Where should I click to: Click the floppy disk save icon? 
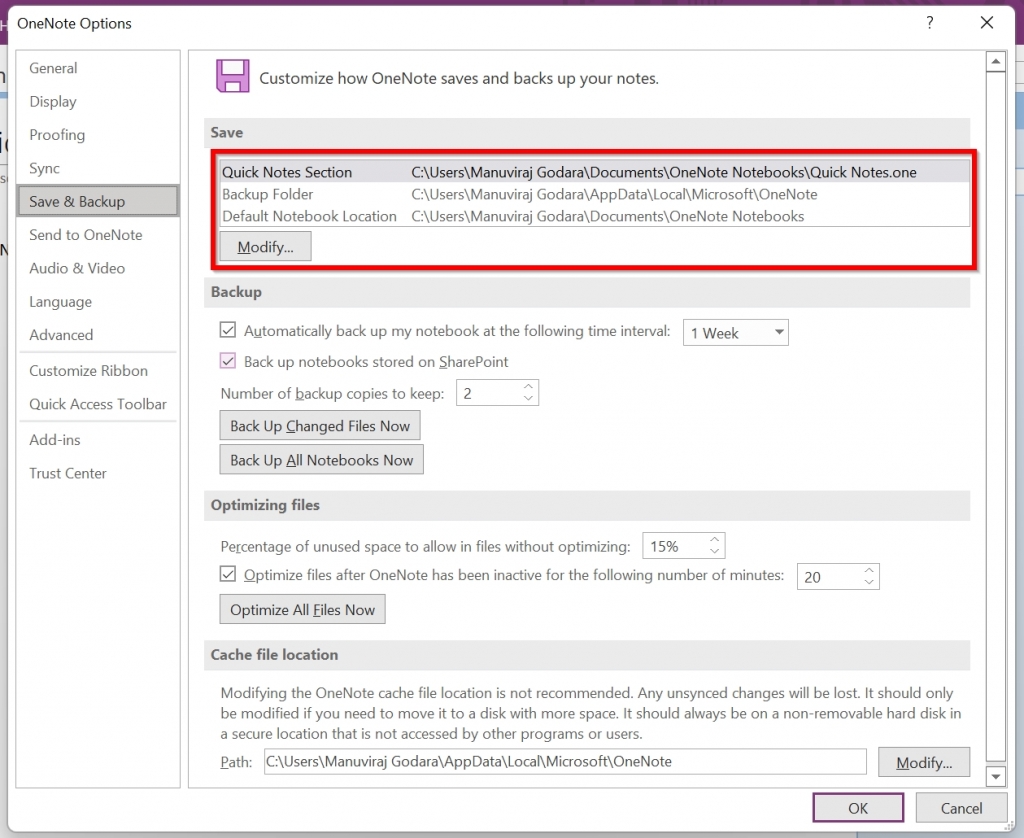point(232,75)
